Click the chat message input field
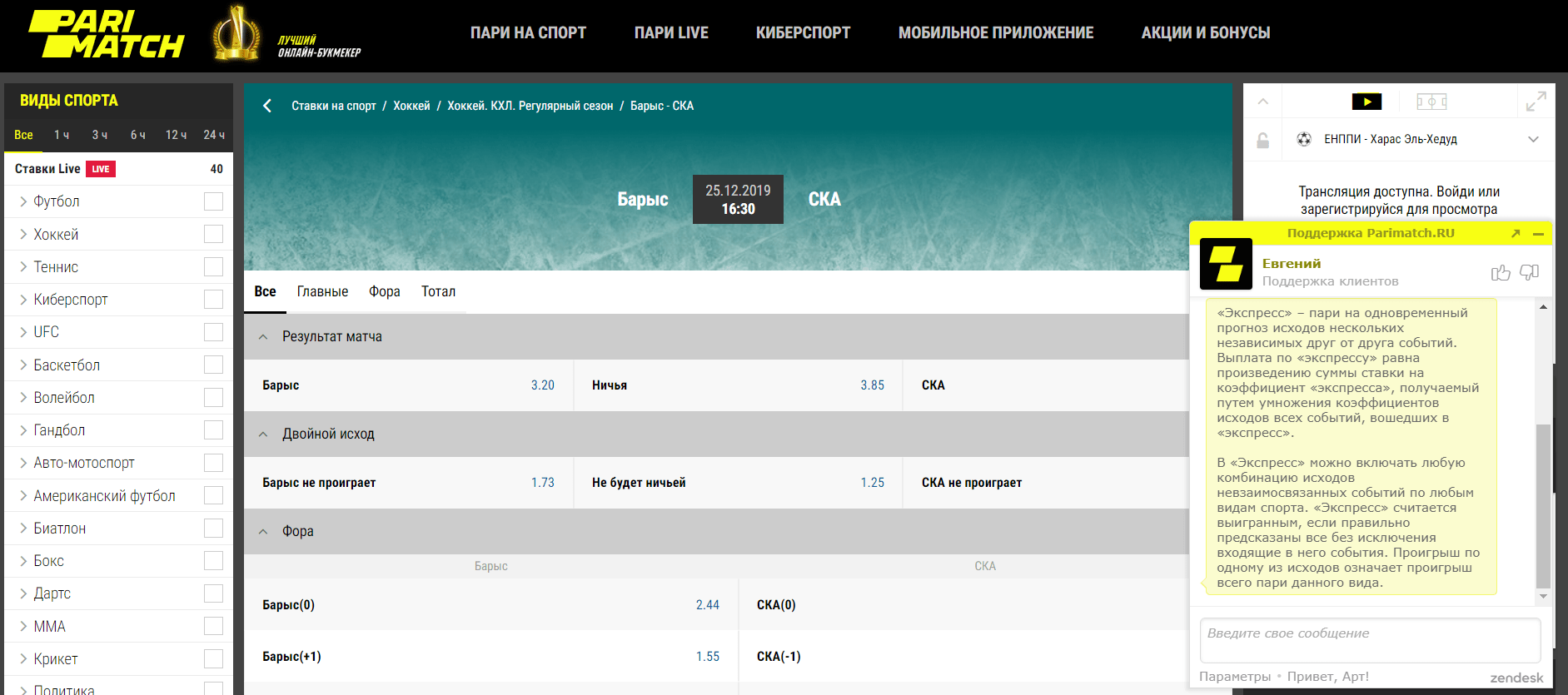This screenshot has width=1568, height=695. click(1370, 640)
